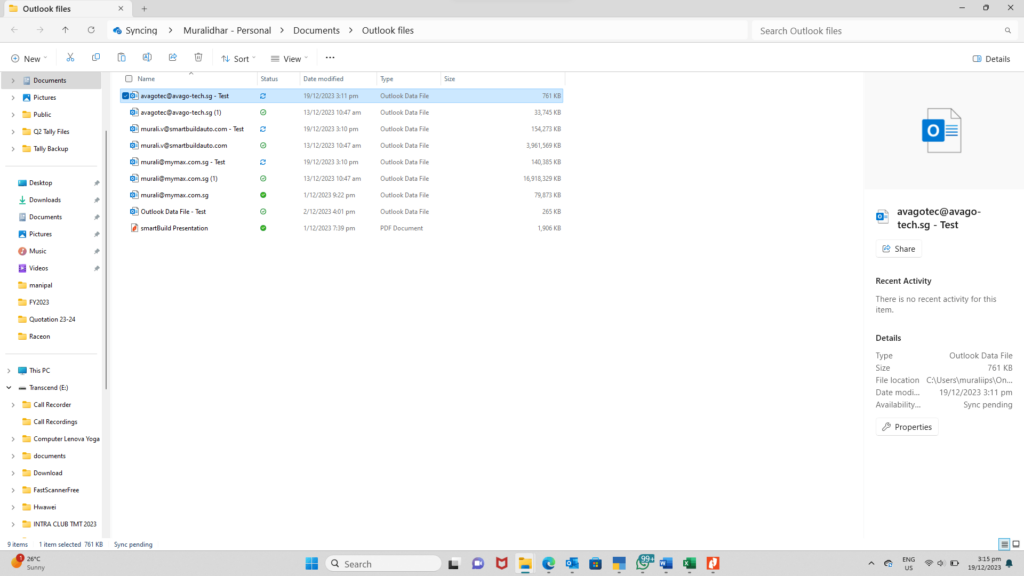Open the Rename icon in toolbar
Image resolution: width=1024 pixels, height=576 pixels.
pyautogui.click(x=147, y=57)
